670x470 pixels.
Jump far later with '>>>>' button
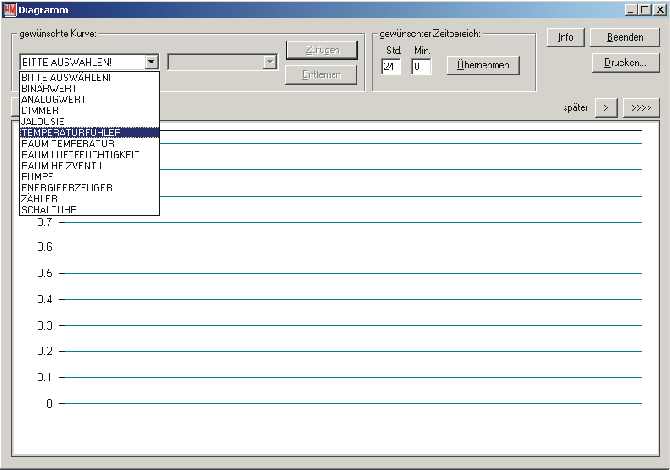click(640, 107)
